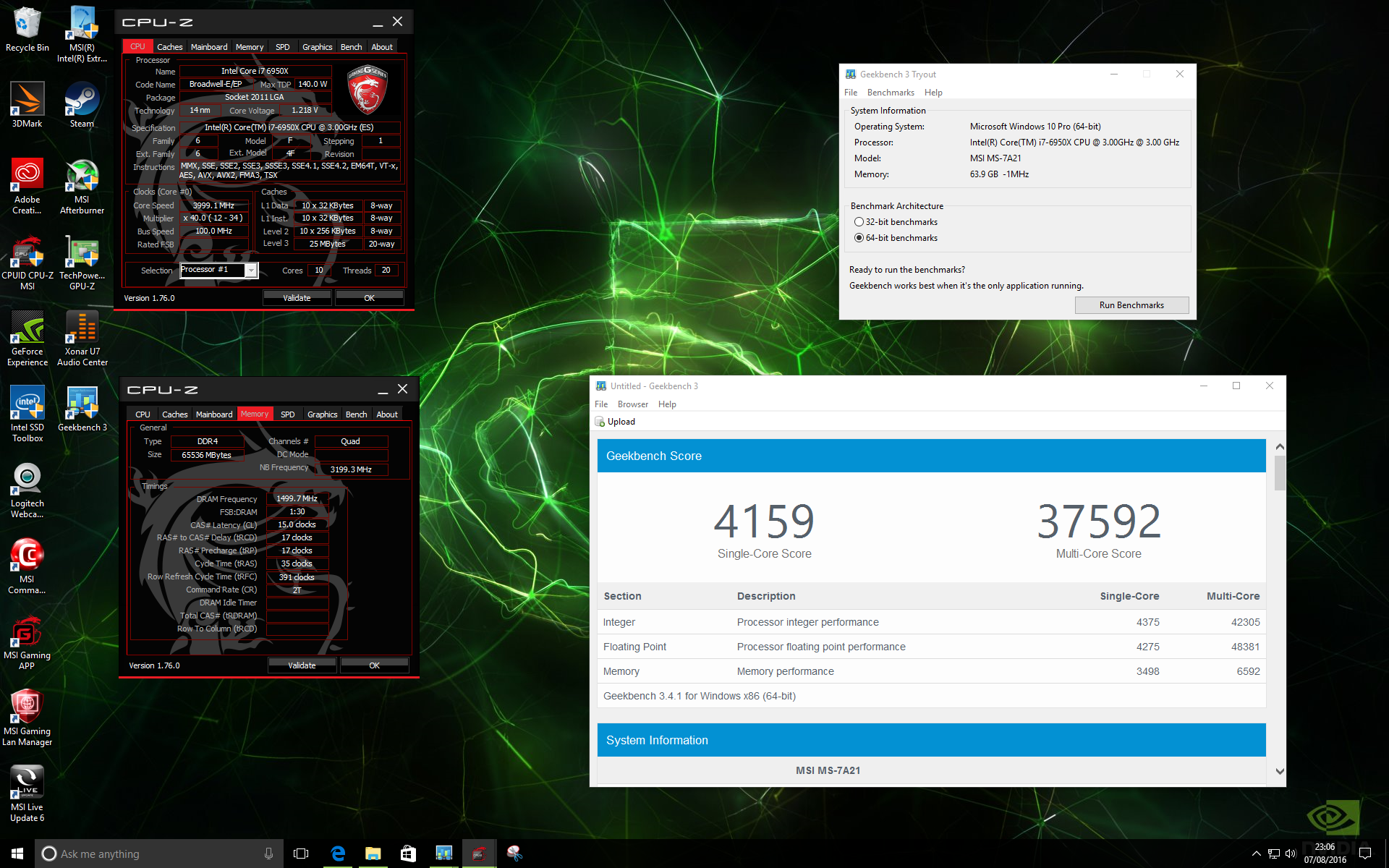The image size is (1389, 868).
Task: Open Windows Store from the taskbar
Action: pyautogui.click(x=408, y=854)
